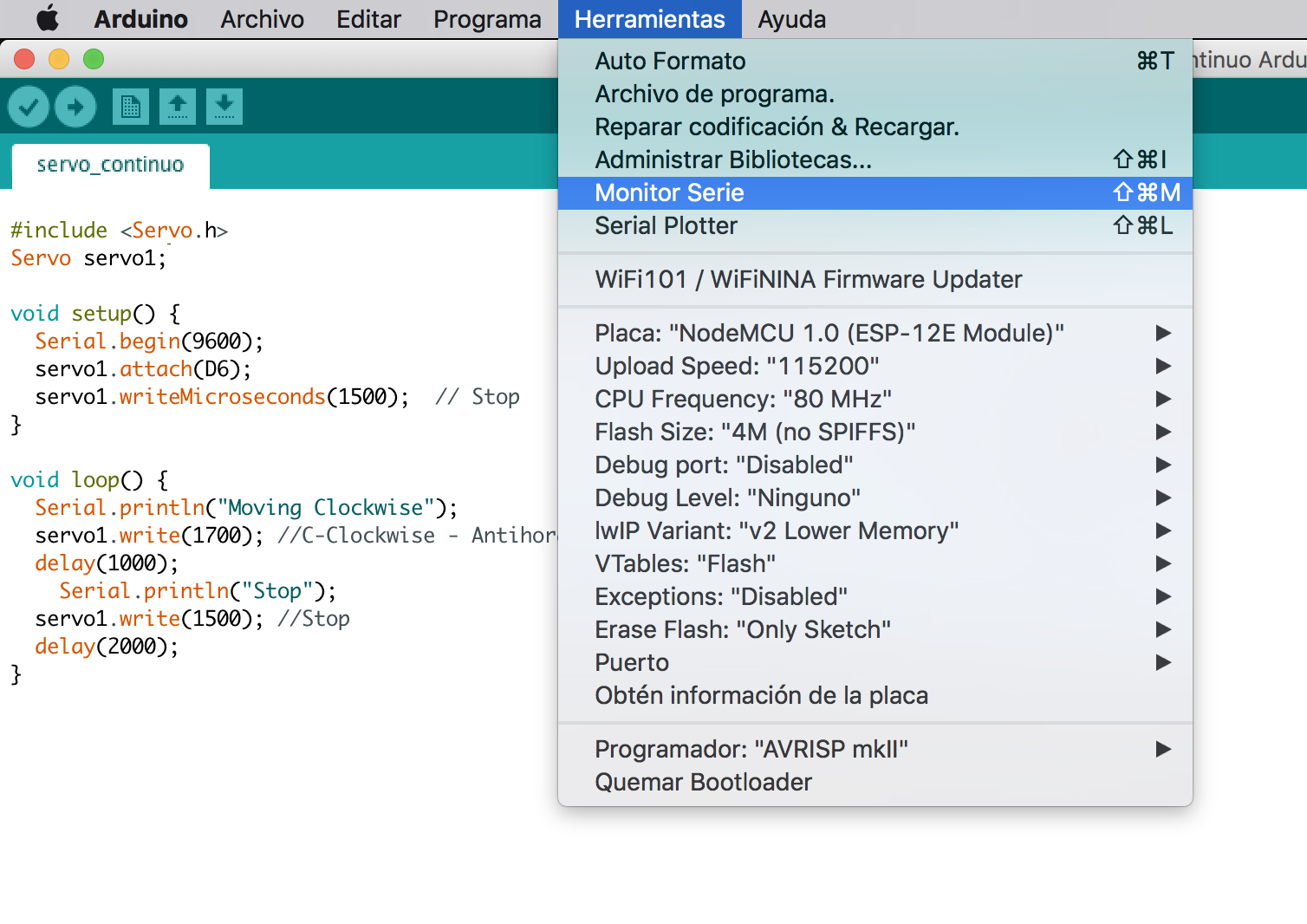Close the Herramientas menu from menu bar
This screenshot has height=924, width=1307.
[650, 19]
